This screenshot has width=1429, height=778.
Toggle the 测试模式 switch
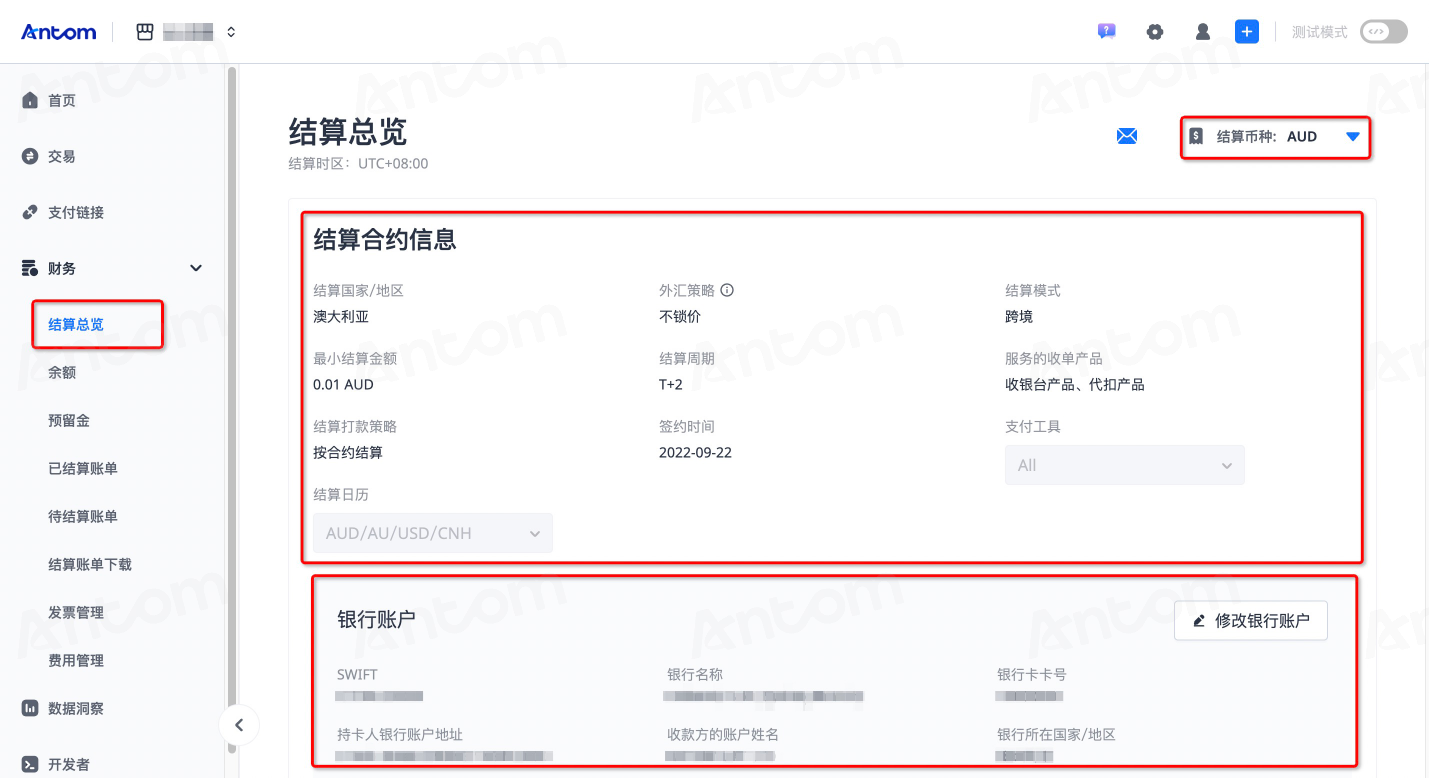click(x=1383, y=32)
